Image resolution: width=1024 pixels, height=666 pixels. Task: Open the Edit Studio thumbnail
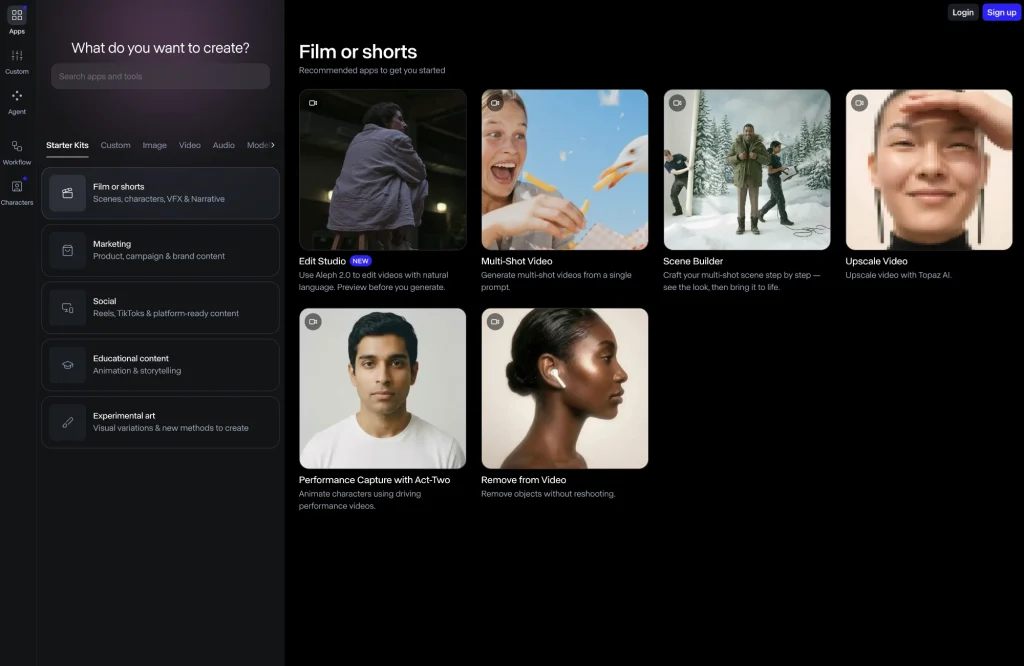(x=383, y=170)
